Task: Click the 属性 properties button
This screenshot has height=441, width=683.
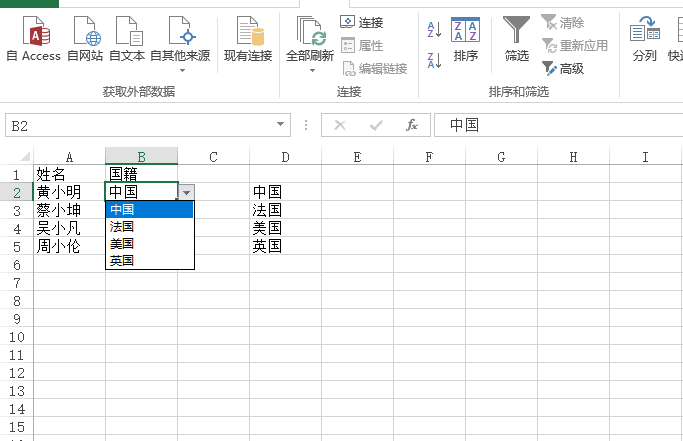Action: coord(362,45)
